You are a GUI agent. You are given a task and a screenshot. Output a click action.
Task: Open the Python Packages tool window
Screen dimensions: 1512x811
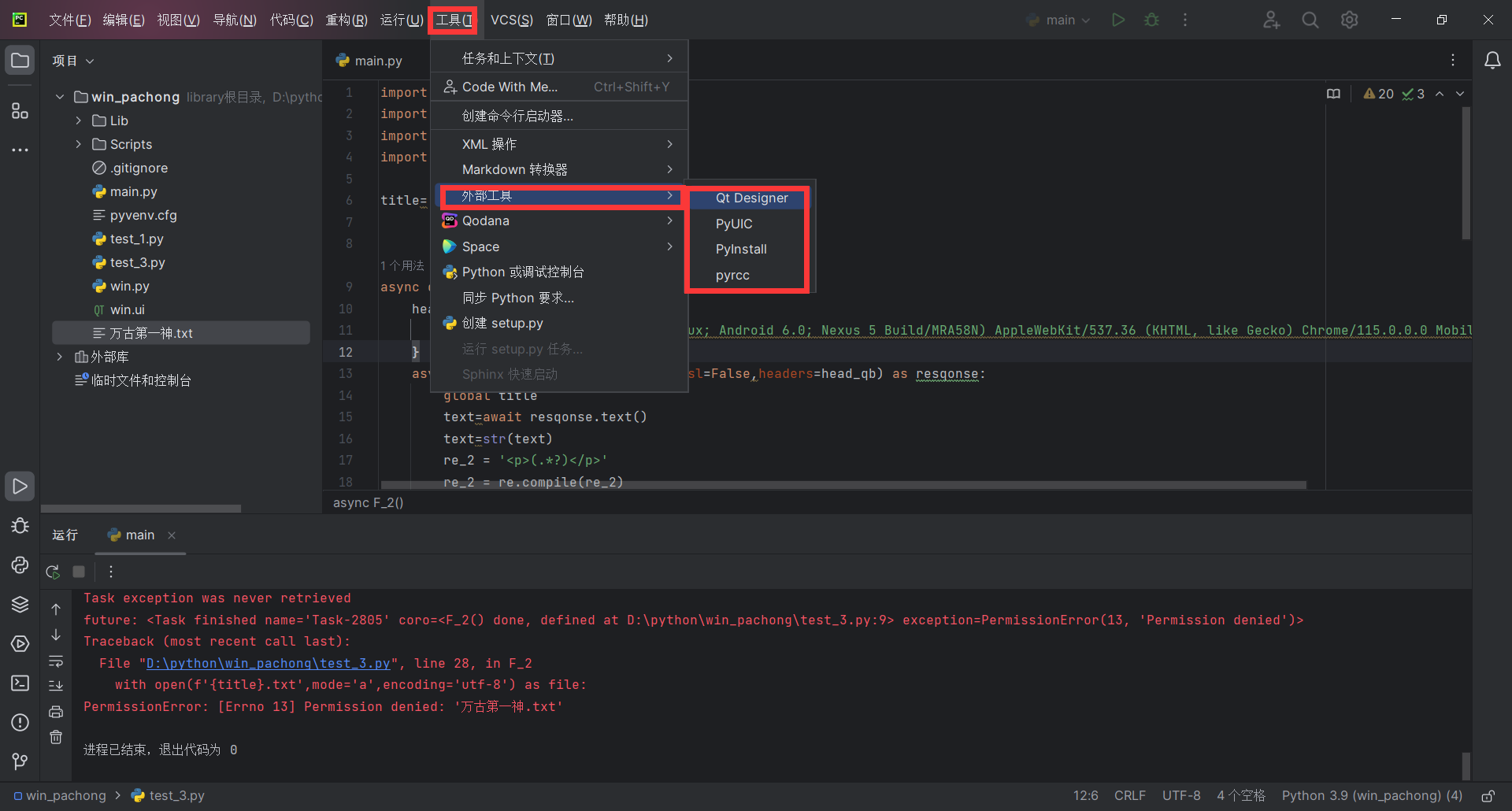pyautogui.click(x=20, y=604)
